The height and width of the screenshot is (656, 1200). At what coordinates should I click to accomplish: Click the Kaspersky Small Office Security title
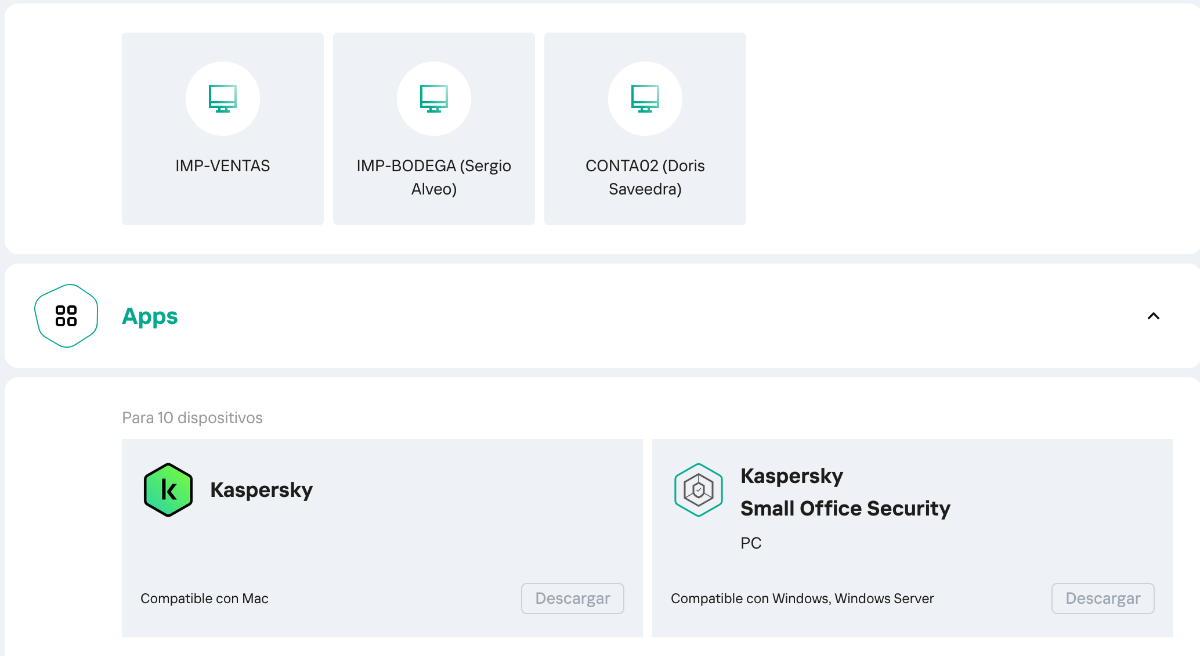[844, 492]
